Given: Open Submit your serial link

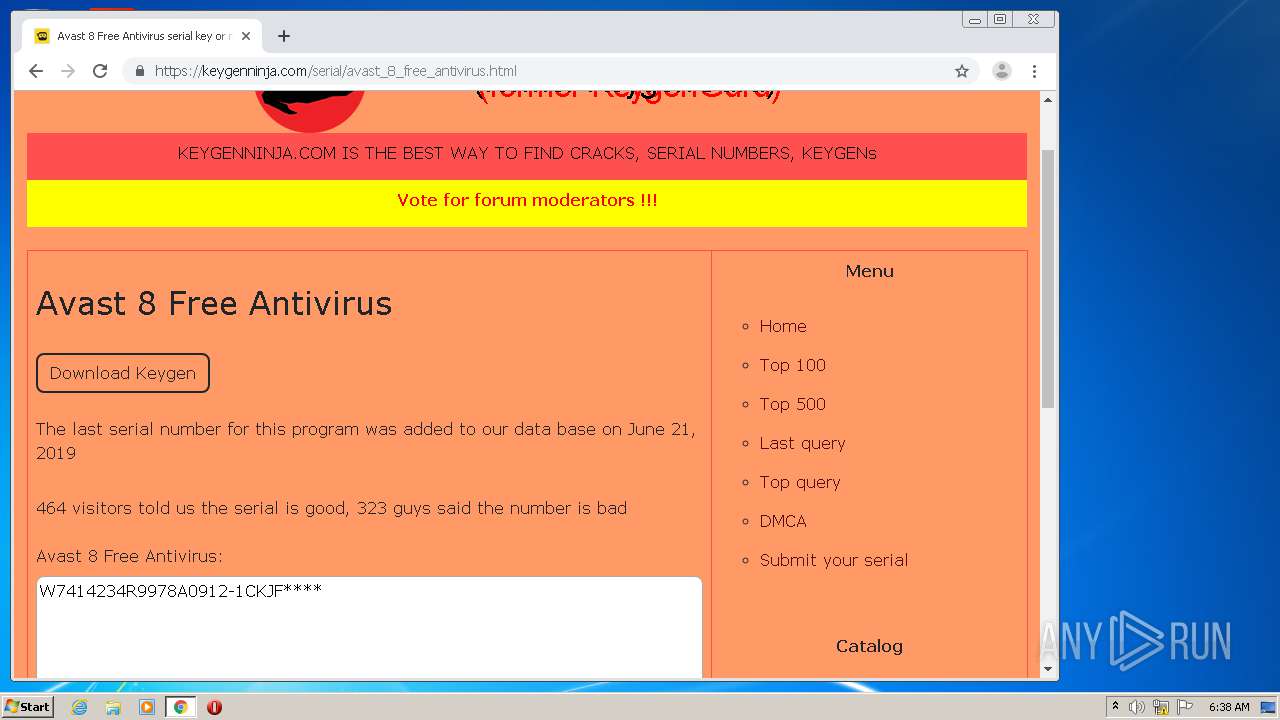Looking at the screenshot, I should click(x=834, y=560).
